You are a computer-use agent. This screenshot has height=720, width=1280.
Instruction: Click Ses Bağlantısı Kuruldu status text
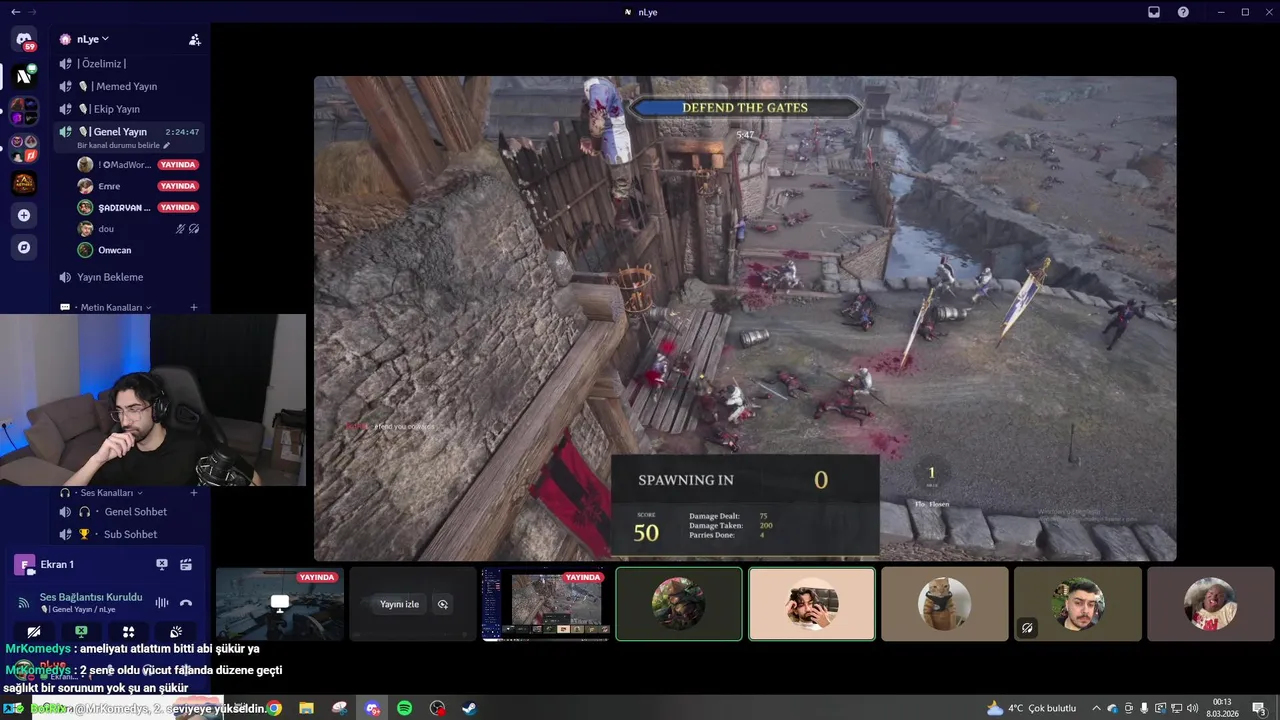click(91, 597)
